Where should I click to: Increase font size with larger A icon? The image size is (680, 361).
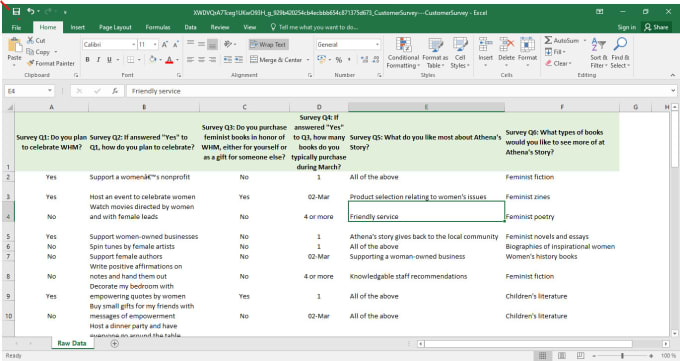(165, 44)
